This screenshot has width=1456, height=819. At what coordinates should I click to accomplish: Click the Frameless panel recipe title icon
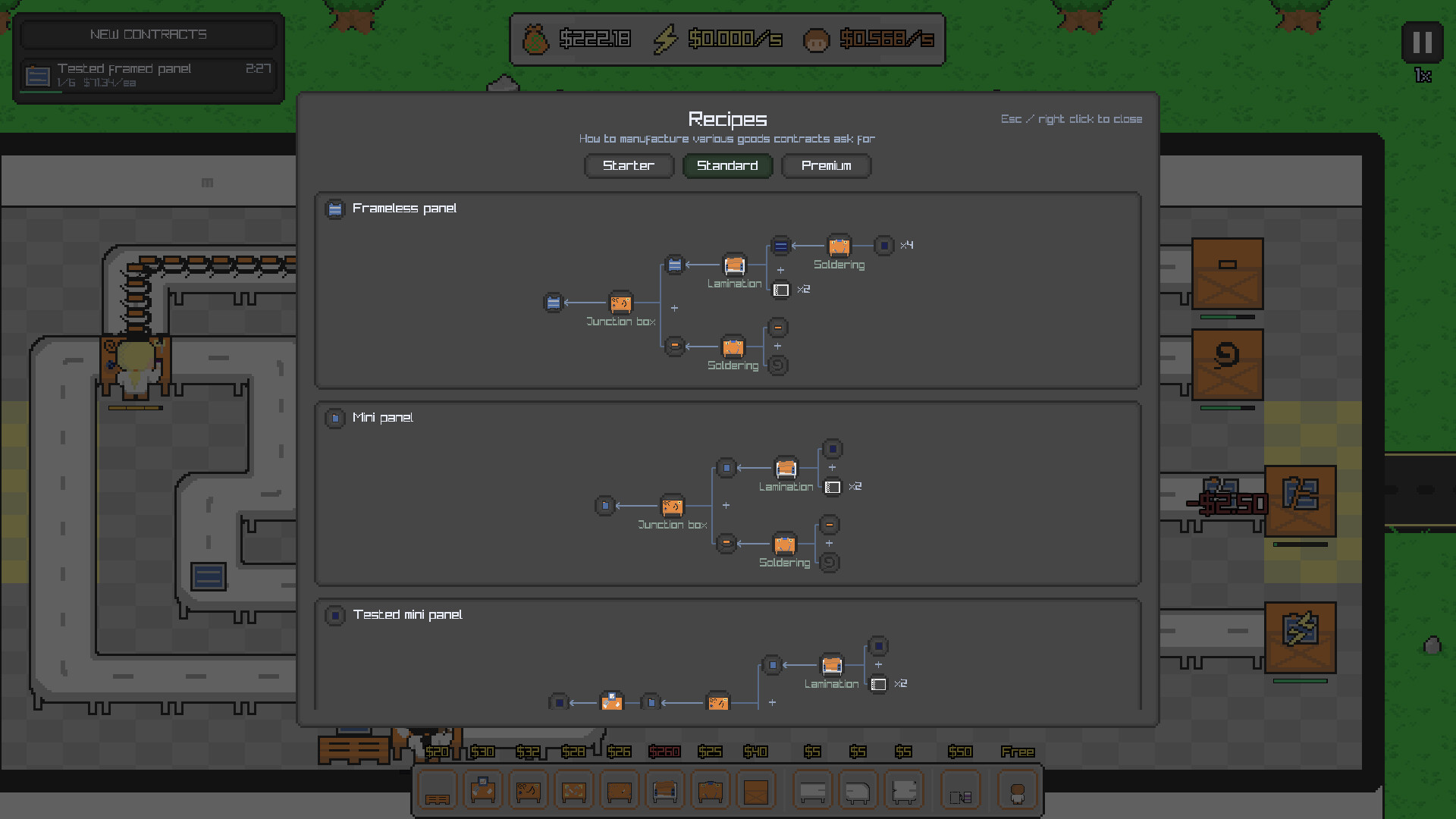coord(334,209)
